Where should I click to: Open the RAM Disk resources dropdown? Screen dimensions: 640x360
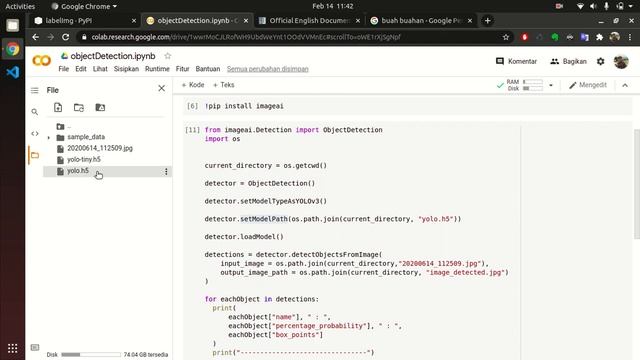pyautogui.click(x=551, y=85)
